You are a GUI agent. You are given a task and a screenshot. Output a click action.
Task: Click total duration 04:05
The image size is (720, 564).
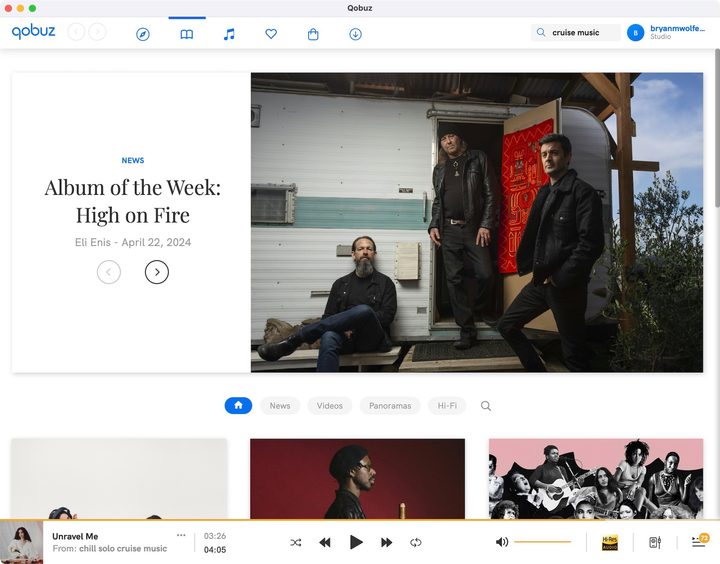coord(215,550)
